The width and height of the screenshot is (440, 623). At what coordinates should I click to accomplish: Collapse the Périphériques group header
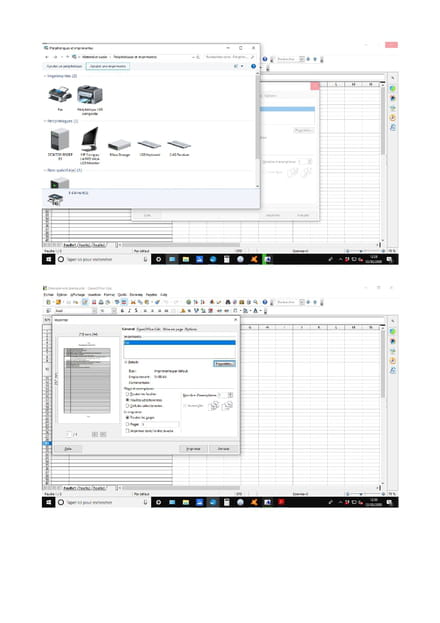coord(62,121)
